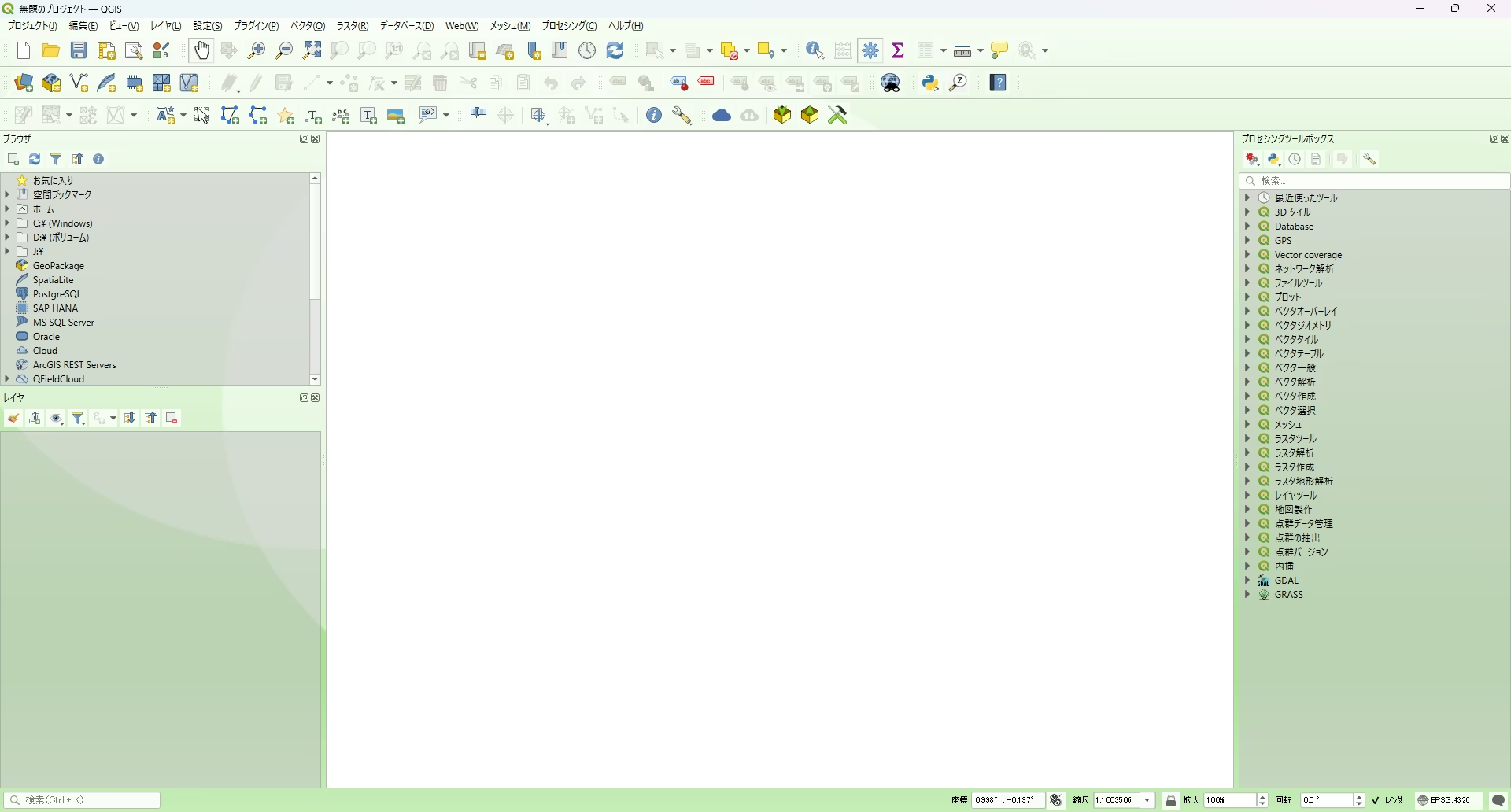The width and height of the screenshot is (1511, 812).
Task: Zoom to full extent icon
Action: (312, 51)
